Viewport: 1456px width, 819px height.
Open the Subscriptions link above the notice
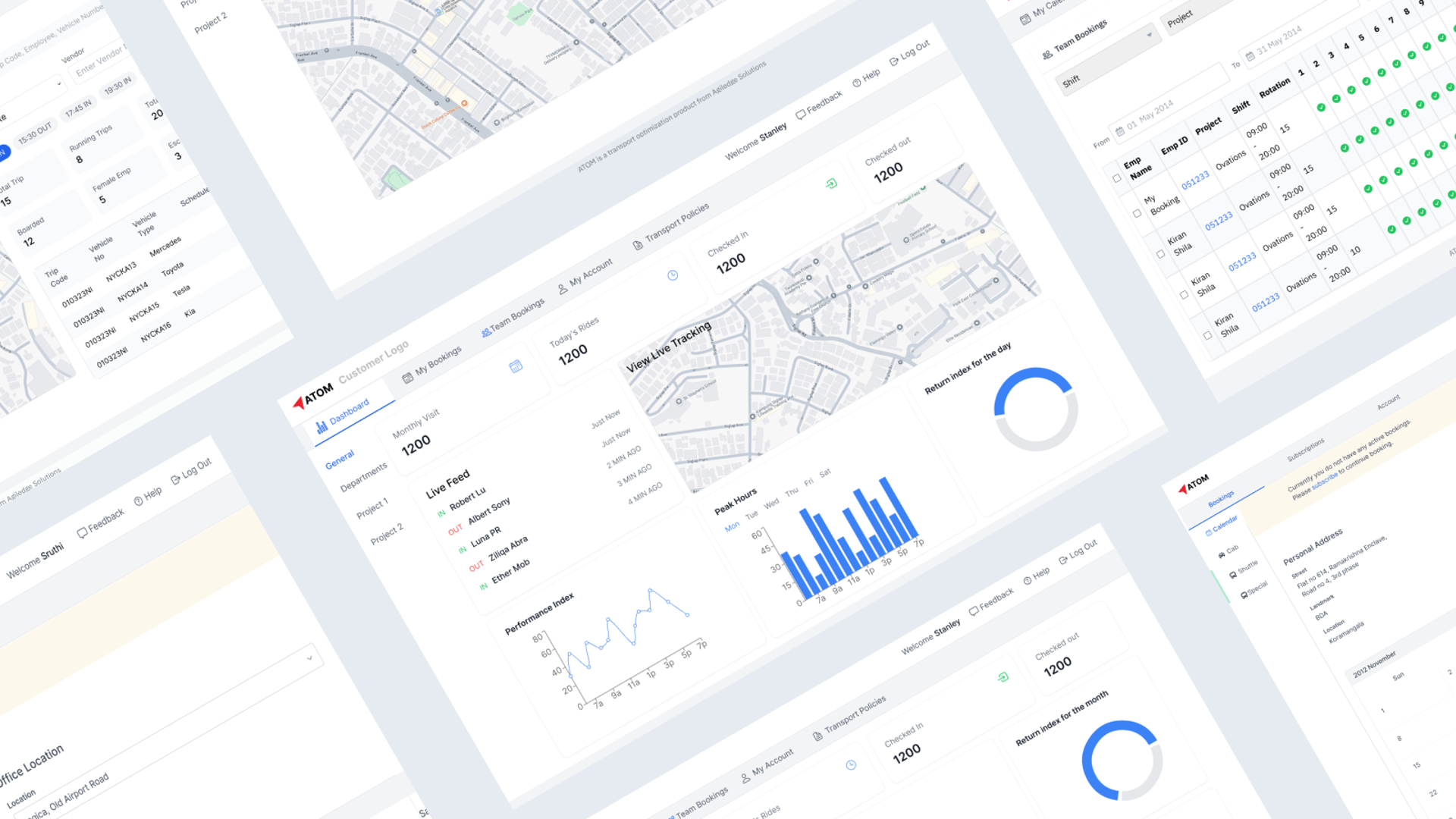pyautogui.click(x=1306, y=450)
